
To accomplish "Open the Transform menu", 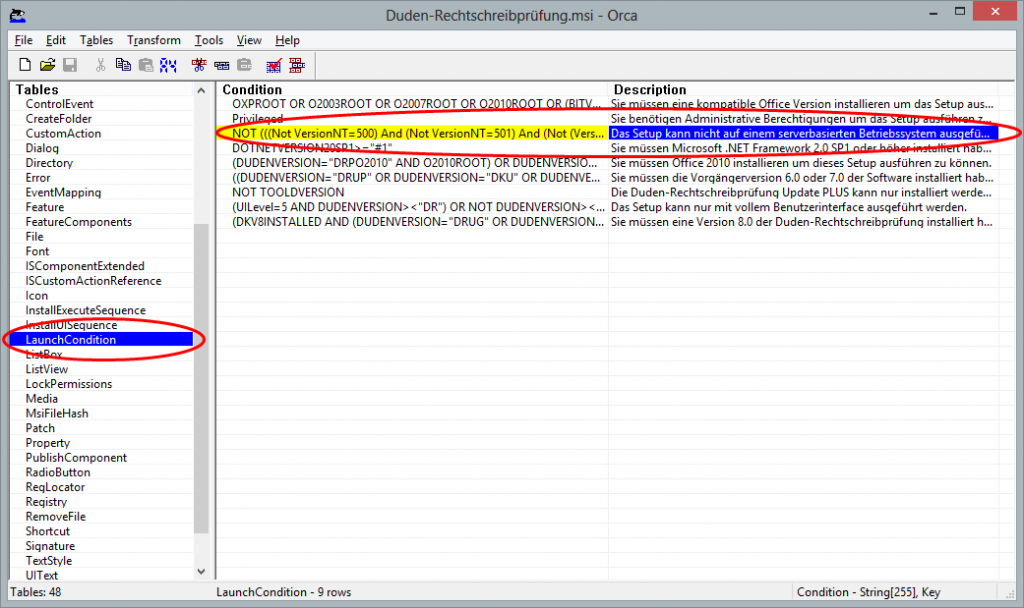I will (x=153, y=40).
